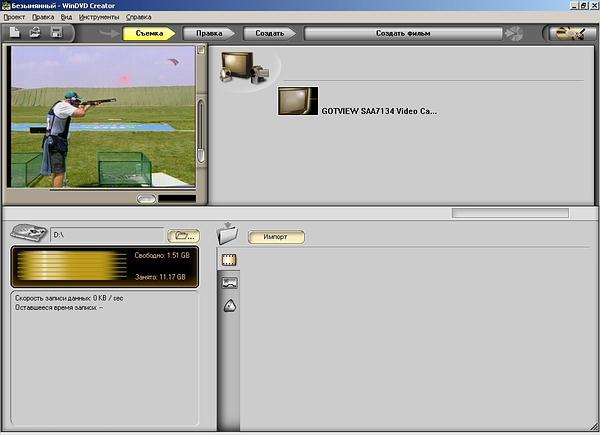This screenshot has width=600, height=435.
Task: Switch to the images media tab
Action: pos(229,283)
